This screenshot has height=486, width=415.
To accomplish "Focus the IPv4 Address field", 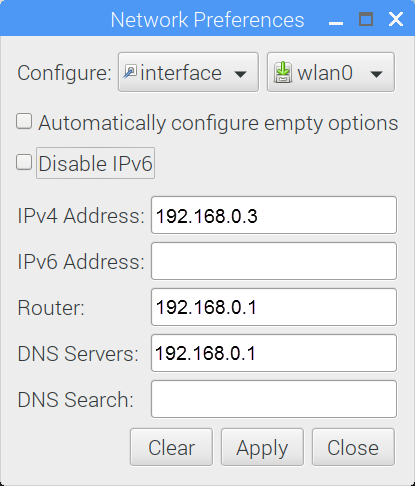I will coord(274,215).
